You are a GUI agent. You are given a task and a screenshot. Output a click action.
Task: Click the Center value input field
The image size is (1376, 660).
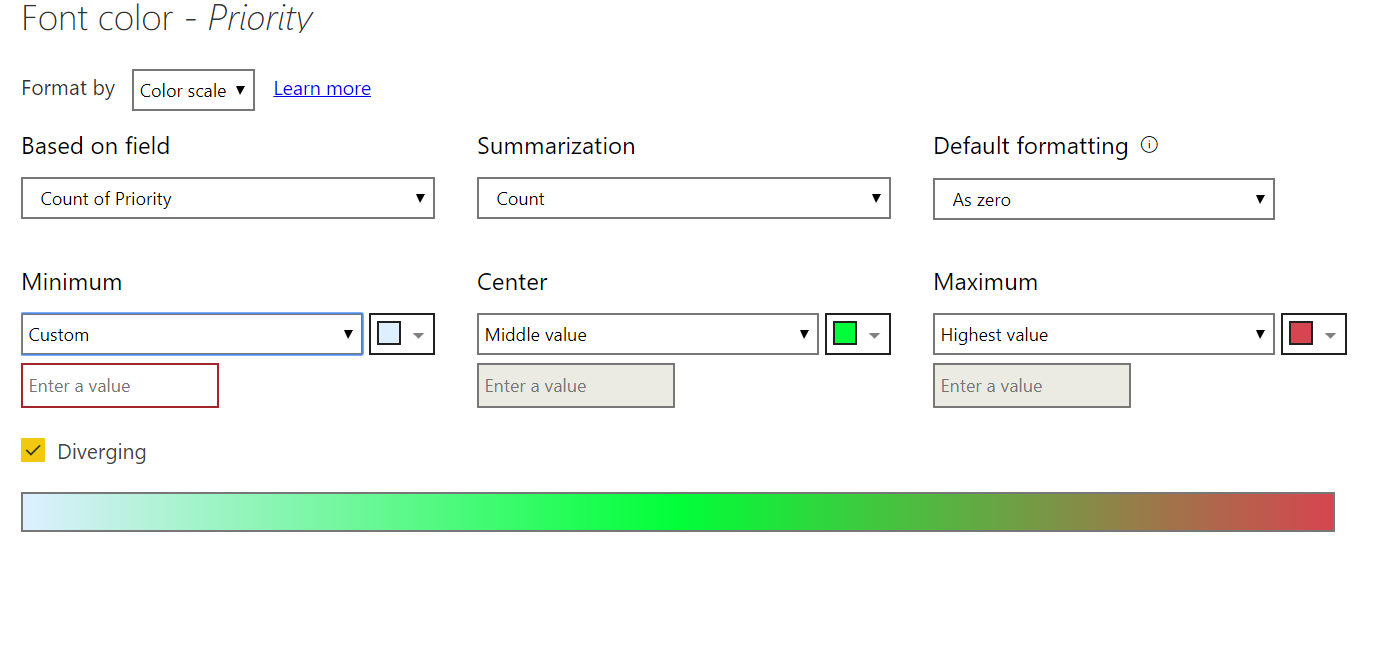[x=576, y=386]
